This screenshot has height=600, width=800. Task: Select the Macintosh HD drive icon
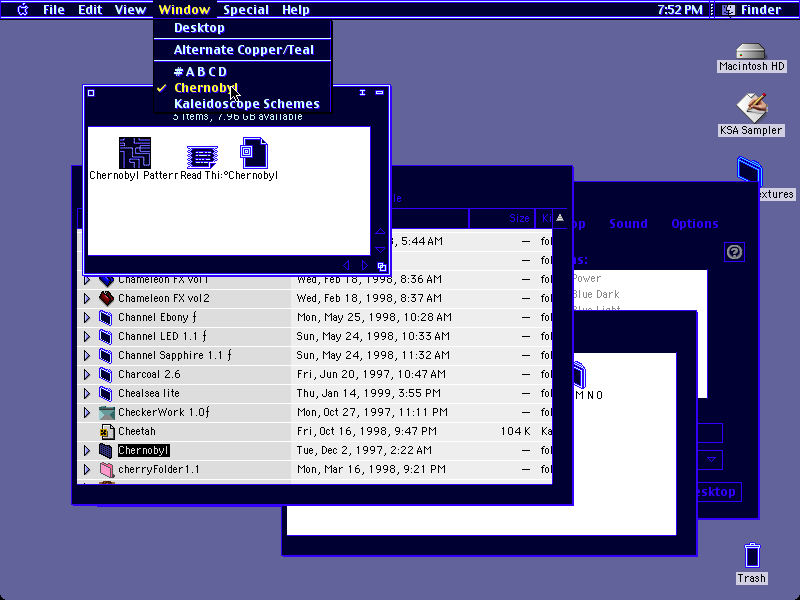pyautogui.click(x=751, y=51)
